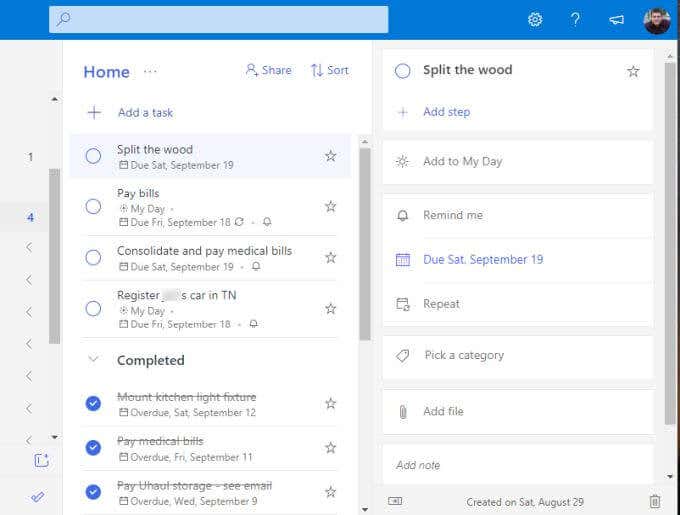The image size is (680, 515).
Task: Click the bell icon next to Remind me
Action: click(402, 215)
